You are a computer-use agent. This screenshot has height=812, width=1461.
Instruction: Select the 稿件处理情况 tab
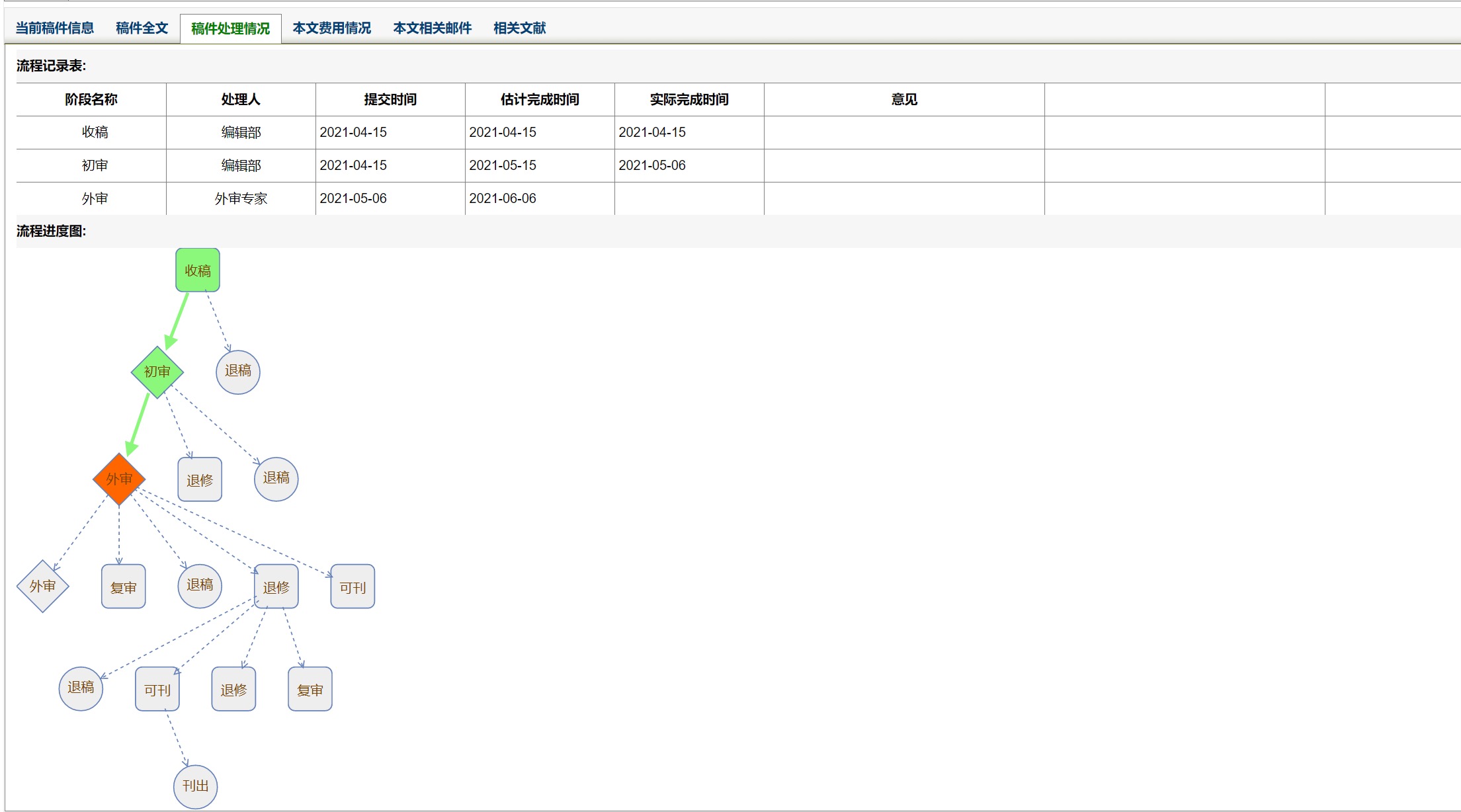pos(230,28)
